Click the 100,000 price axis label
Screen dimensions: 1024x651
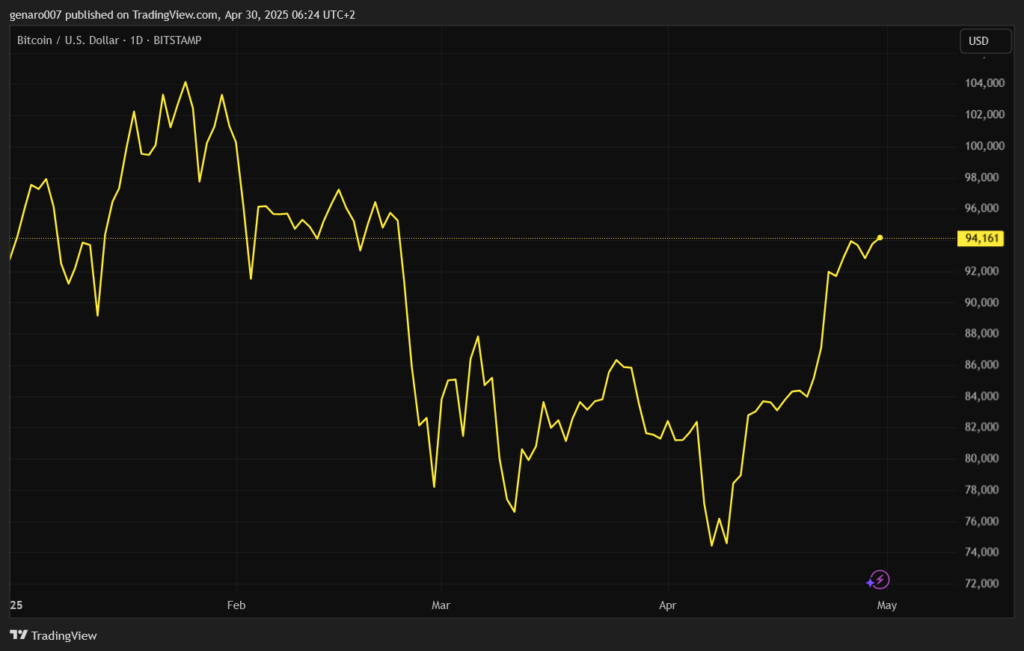pyautogui.click(x=982, y=146)
